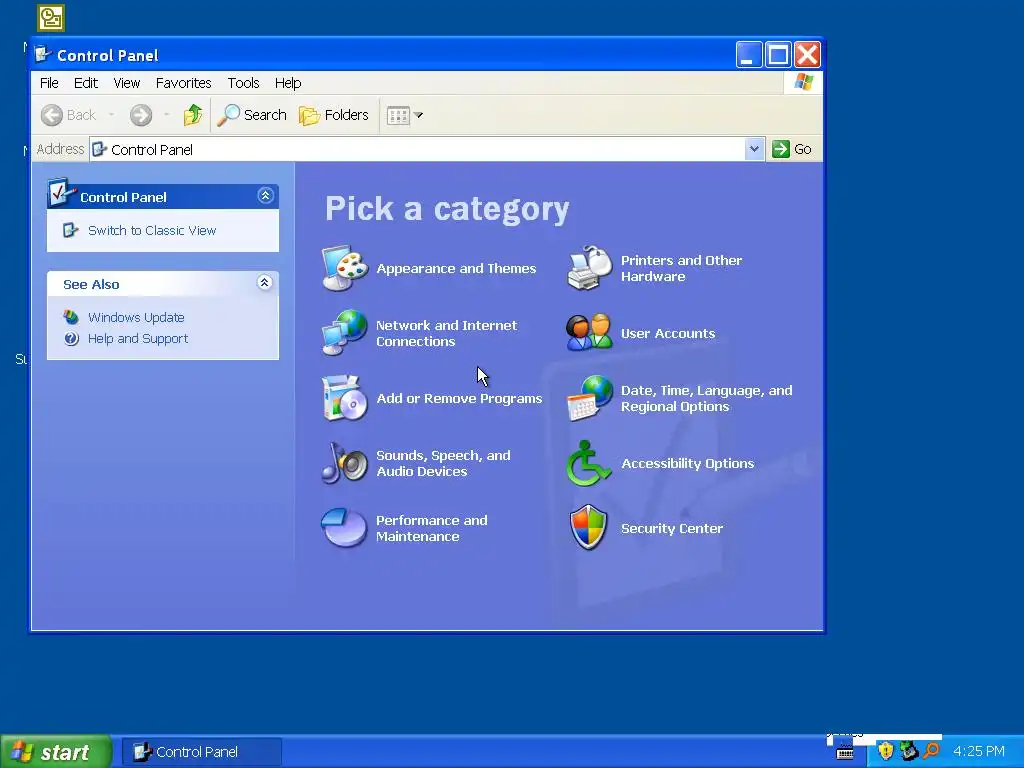The image size is (1024, 768).
Task: Click the Sounds, Speech, and Audio Devices icon
Action: (x=345, y=462)
